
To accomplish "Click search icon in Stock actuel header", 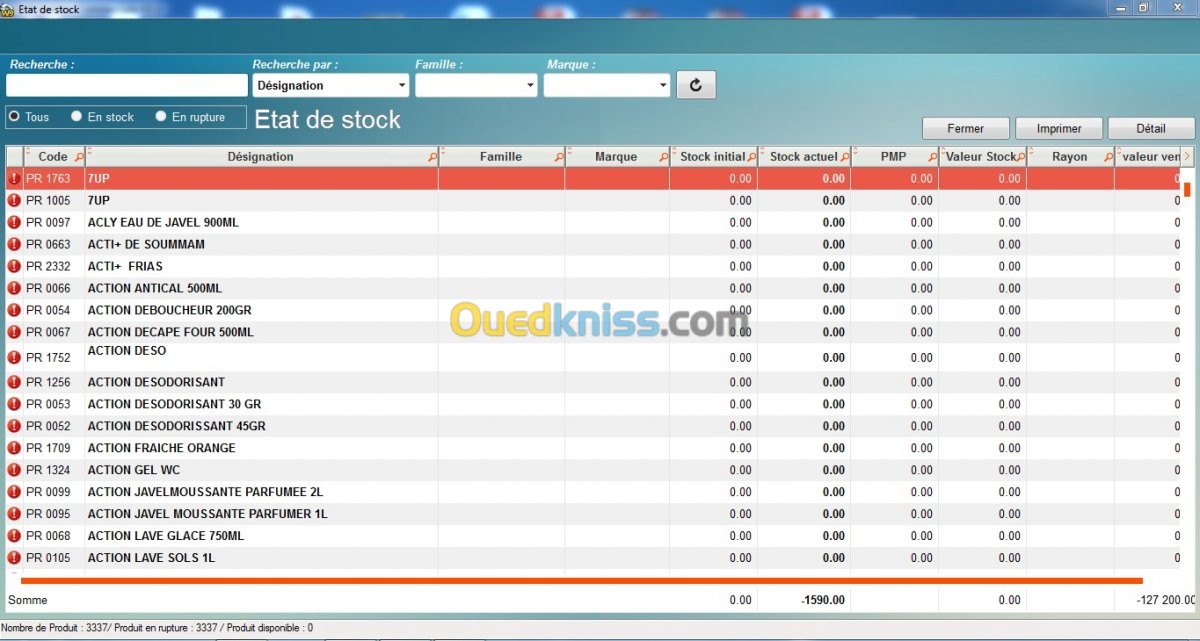I will click(x=844, y=158).
